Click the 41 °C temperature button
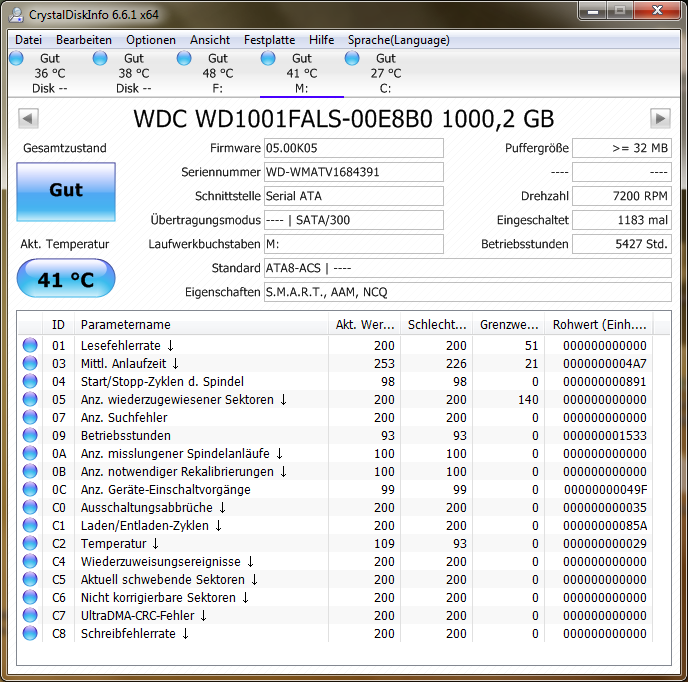688x682 pixels. pos(66,278)
